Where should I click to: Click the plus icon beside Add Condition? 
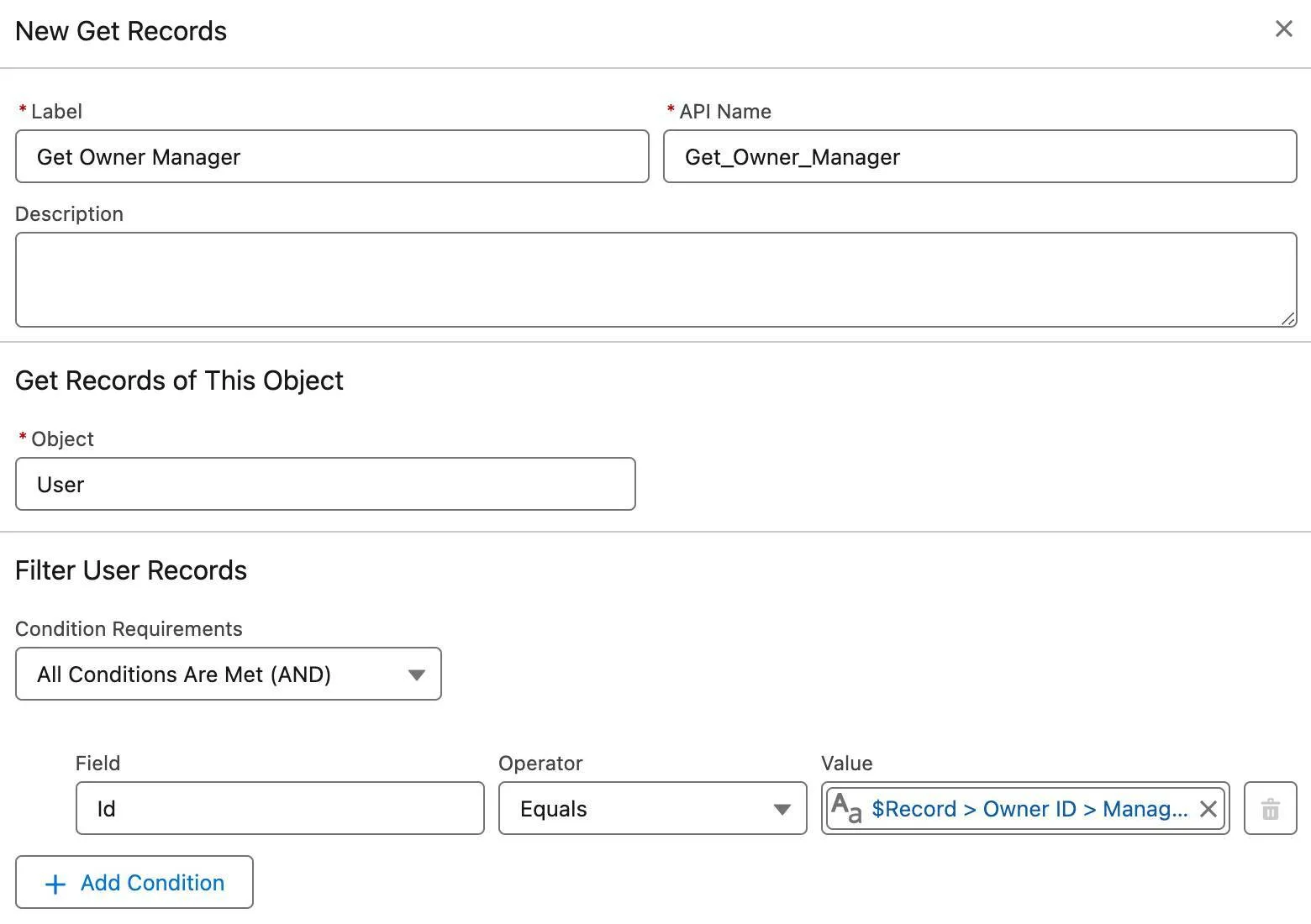(54, 883)
